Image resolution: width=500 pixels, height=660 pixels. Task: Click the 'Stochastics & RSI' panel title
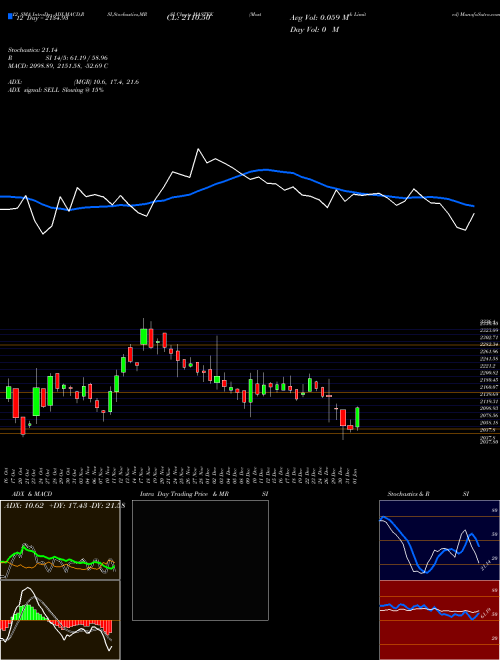coord(428,494)
